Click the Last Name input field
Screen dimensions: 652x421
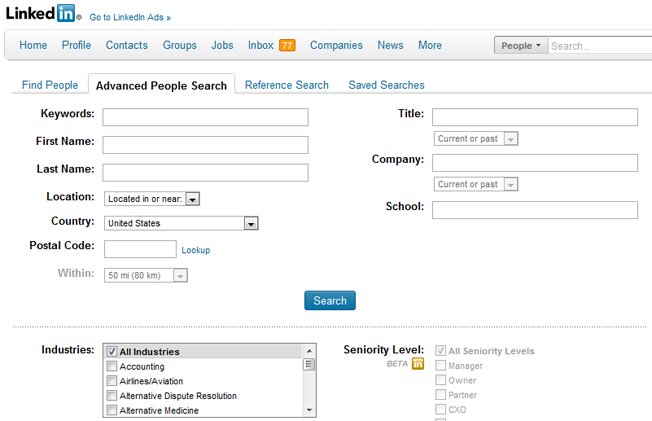205,172
